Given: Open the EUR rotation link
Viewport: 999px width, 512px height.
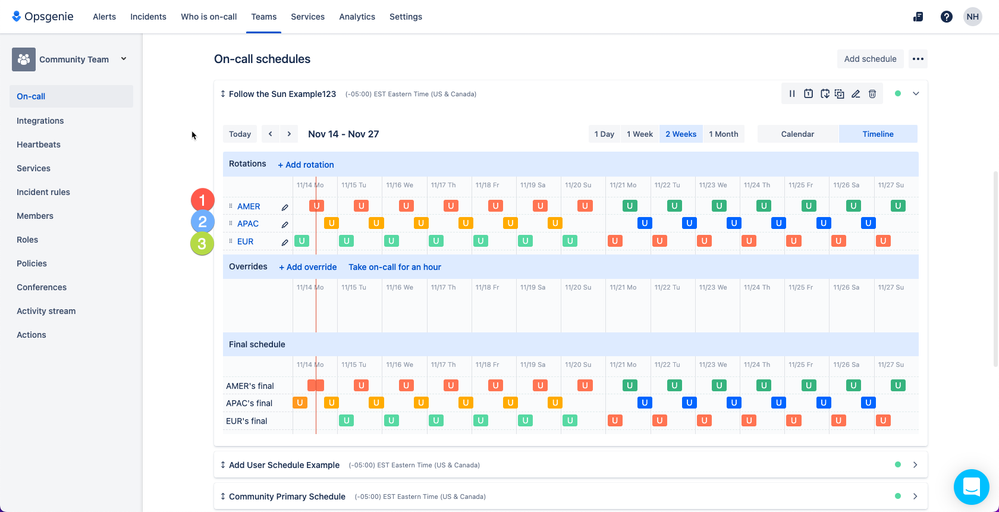Looking at the screenshot, I should (x=245, y=241).
